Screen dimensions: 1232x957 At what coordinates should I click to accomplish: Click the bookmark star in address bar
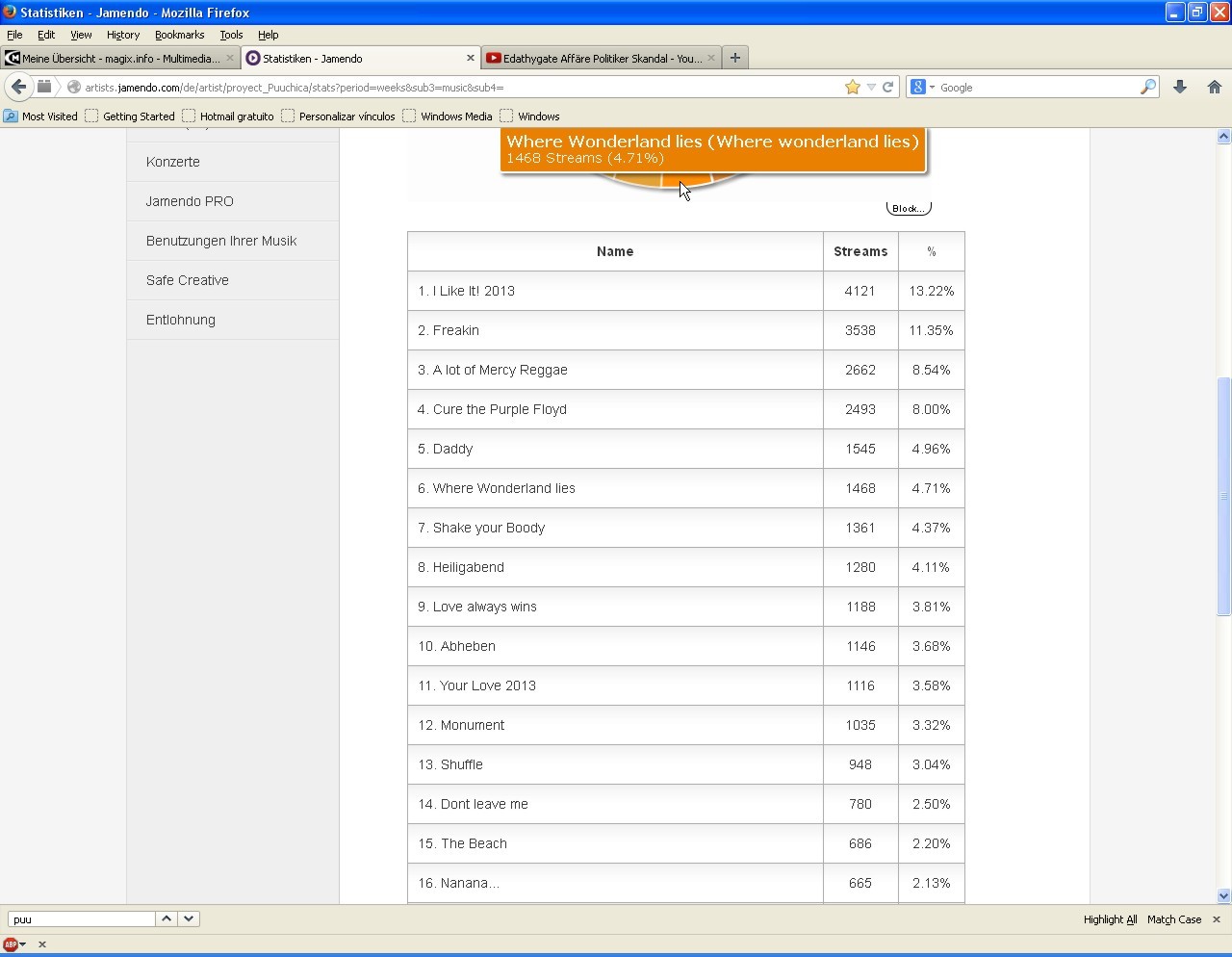point(851,87)
